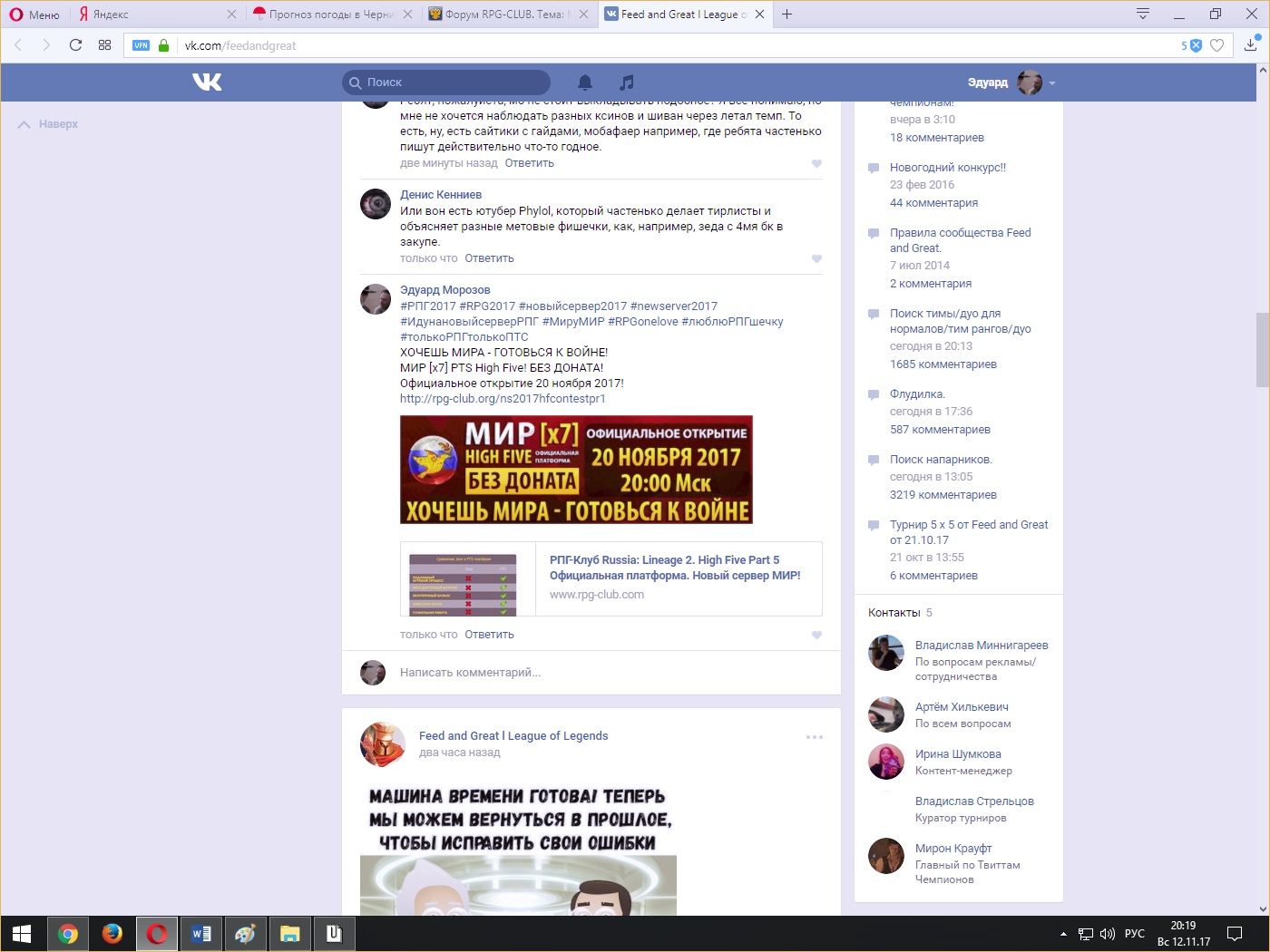The width and height of the screenshot is (1270, 952).
Task: Open the Opera Меню button
Action: pos(34,15)
